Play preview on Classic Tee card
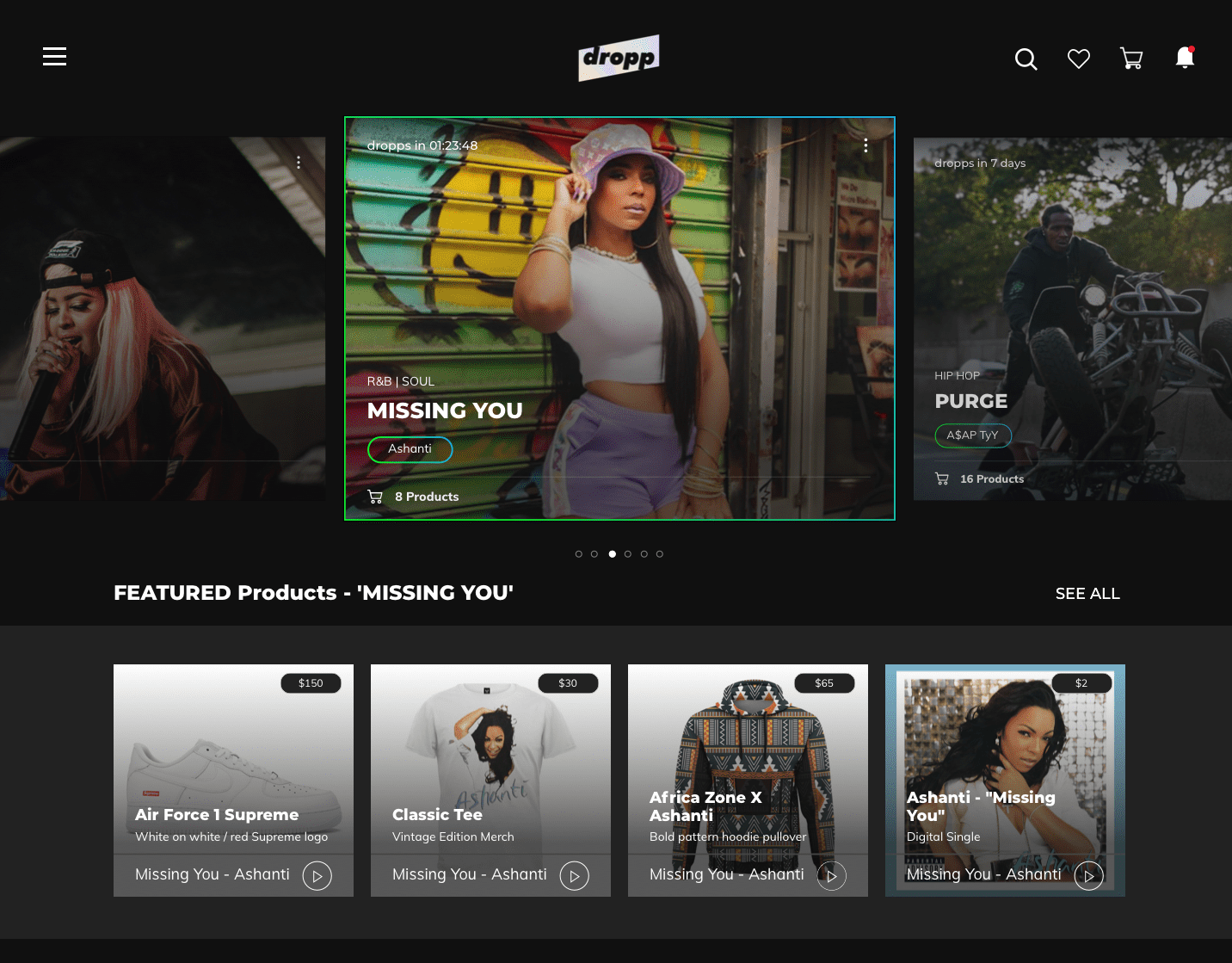Screen dimensions: 1232x963 575,876
